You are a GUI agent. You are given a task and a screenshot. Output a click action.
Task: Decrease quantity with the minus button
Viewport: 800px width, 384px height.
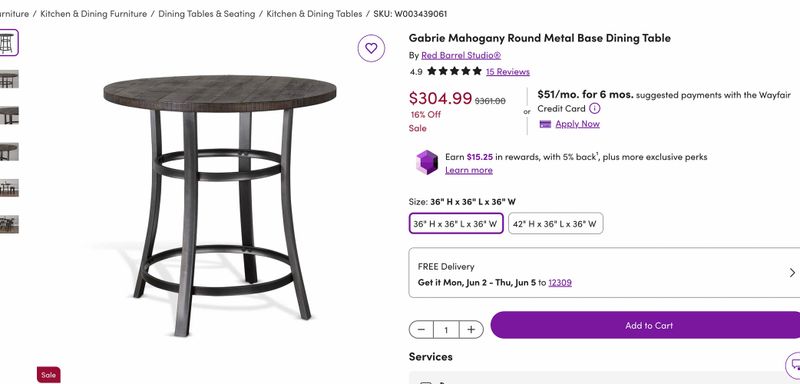(x=421, y=329)
